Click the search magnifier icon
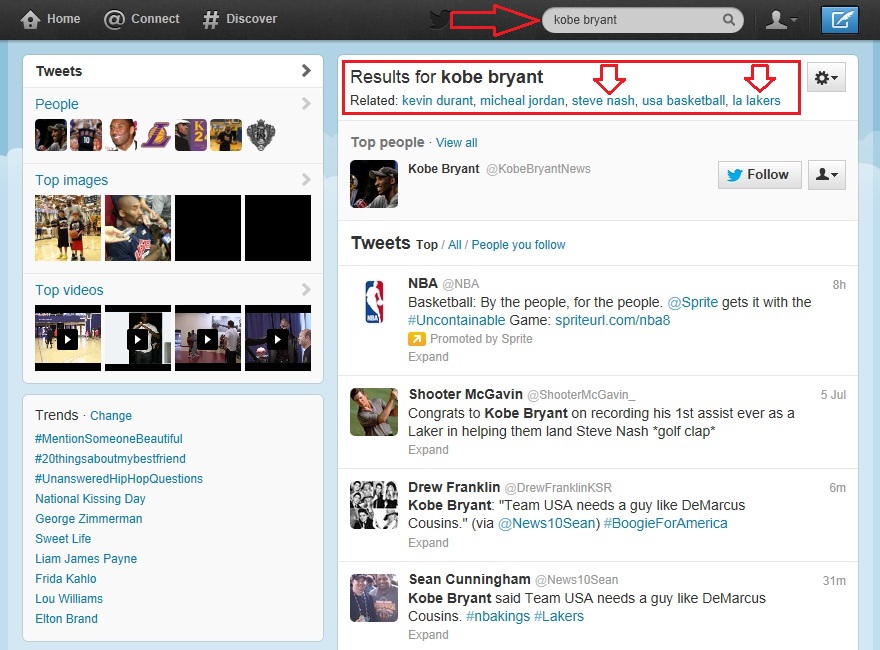Viewport: 880px width, 650px height. 729,20
